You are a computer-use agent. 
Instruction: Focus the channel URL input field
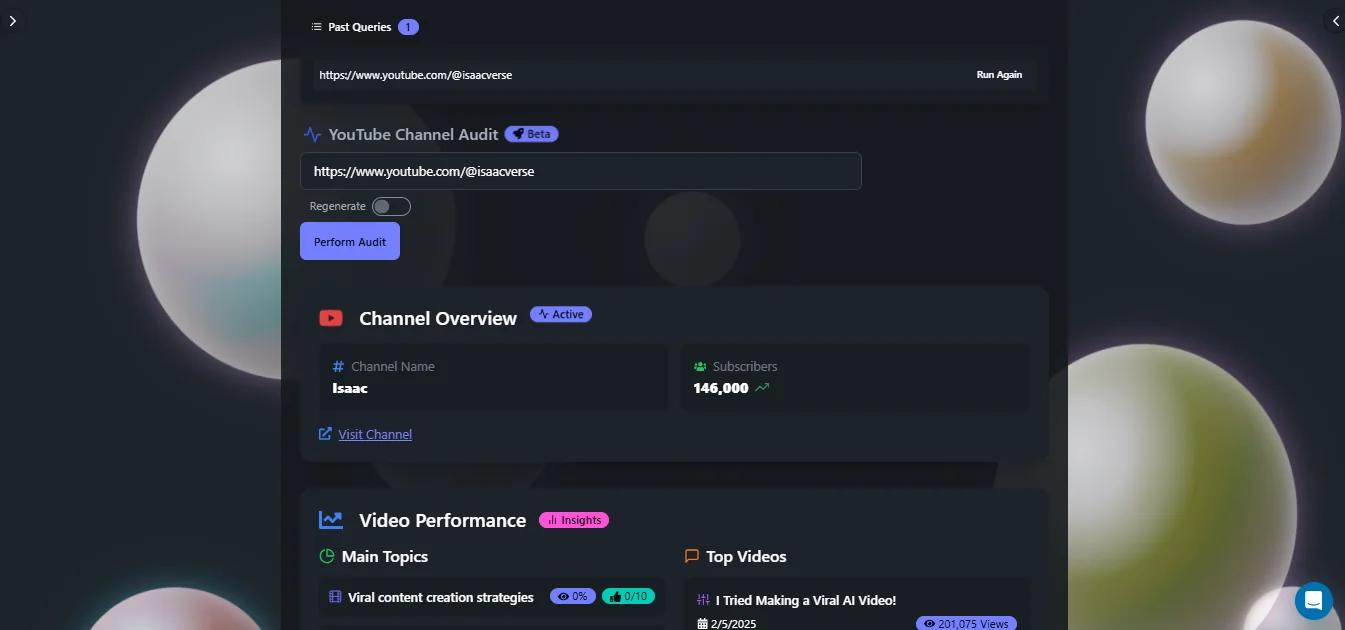[x=580, y=171]
